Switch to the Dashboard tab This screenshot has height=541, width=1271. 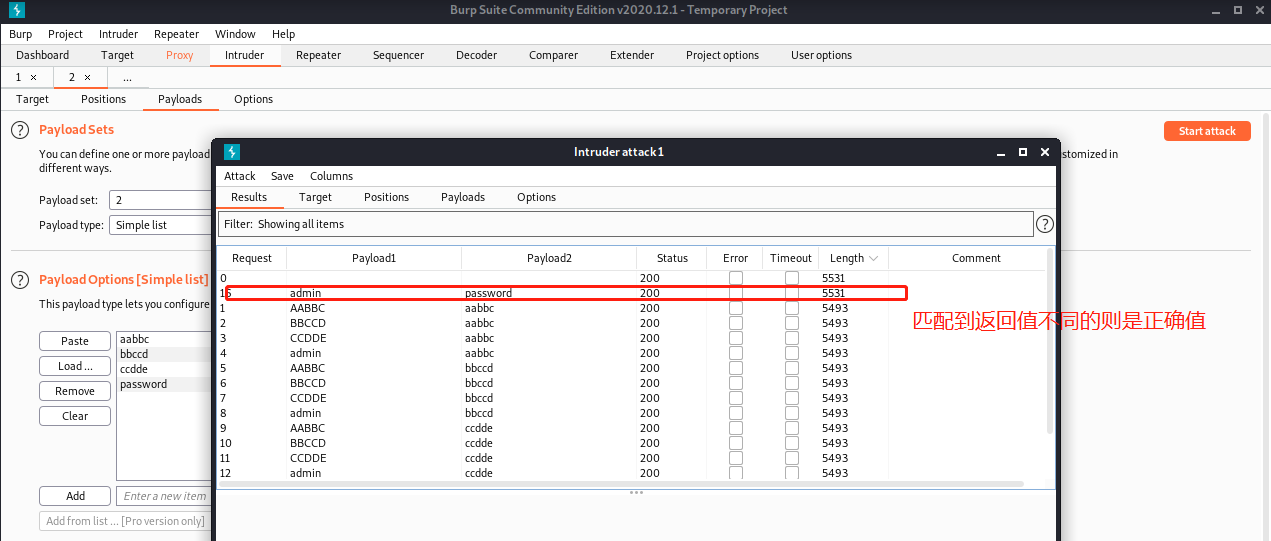pos(42,55)
